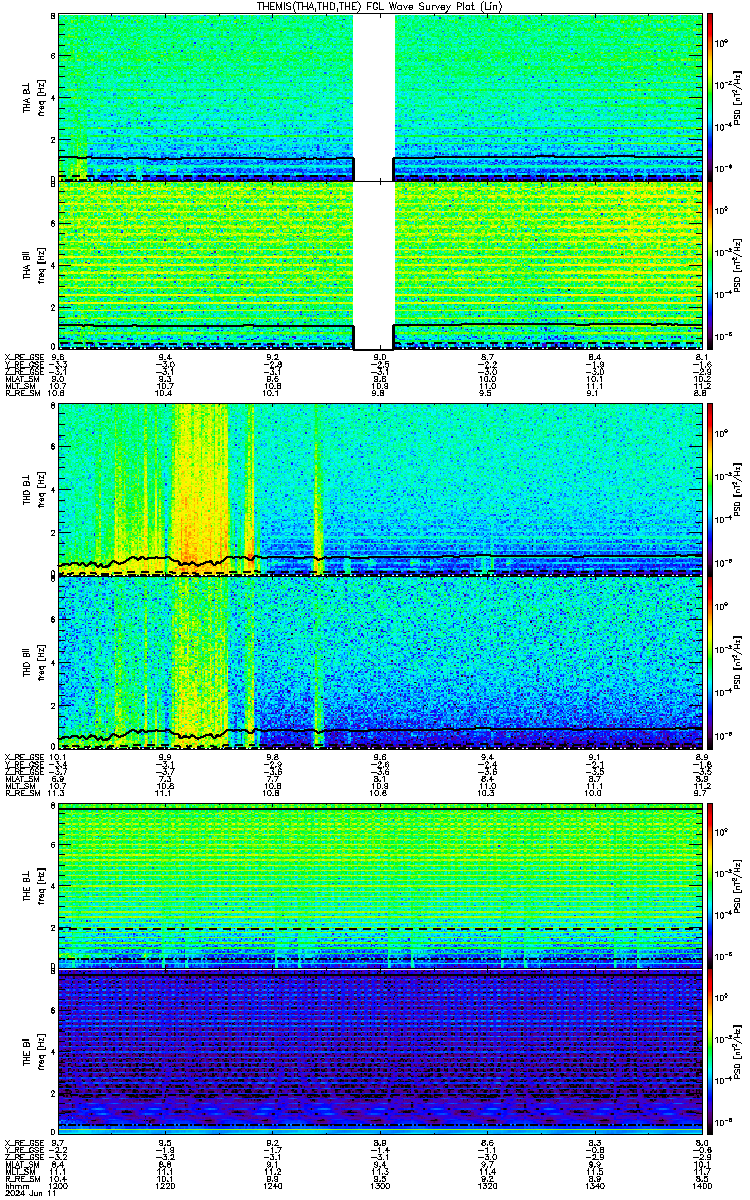Click the THE B∥ spectrogram panel
750x1200 pixels.
pyautogui.click(x=380, y=1053)
